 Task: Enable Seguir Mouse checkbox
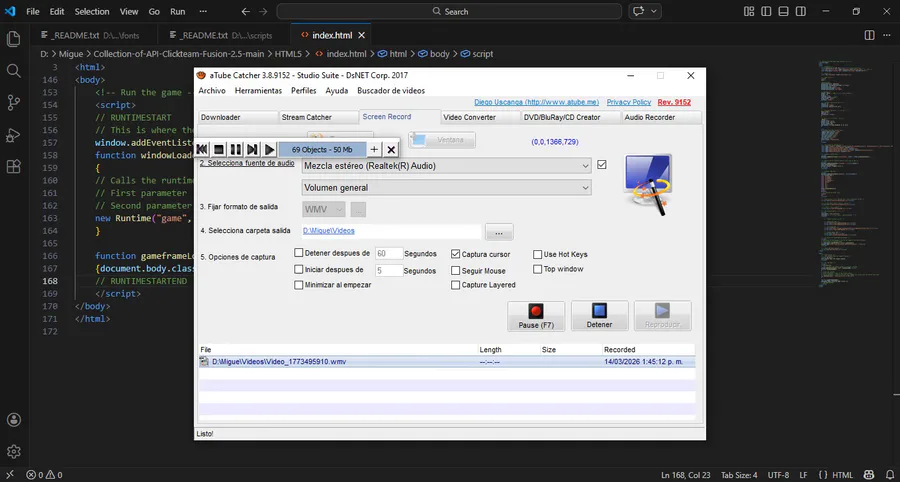click(x=456, y=270)
